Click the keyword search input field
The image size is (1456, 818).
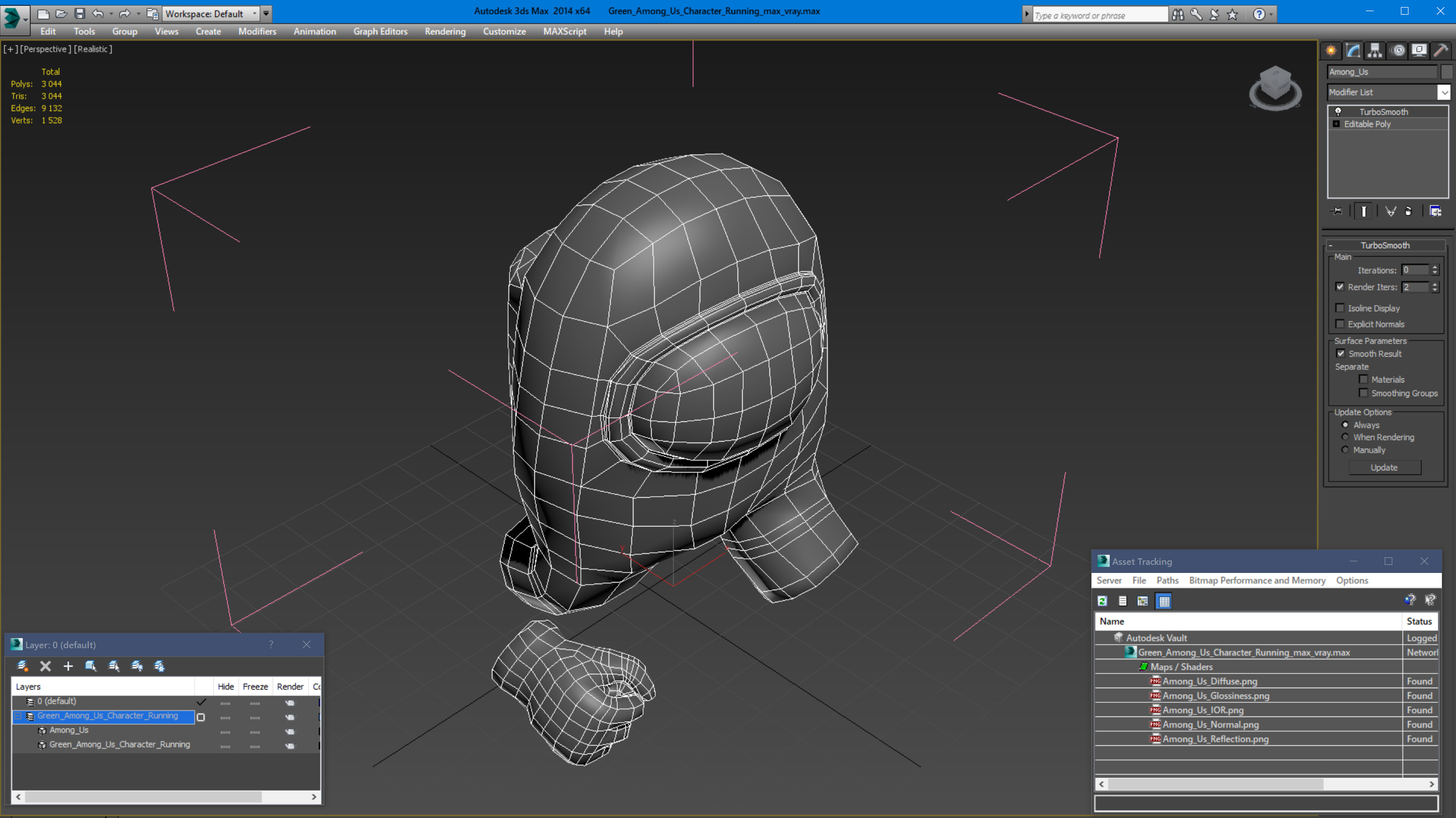pos(1100,15)
